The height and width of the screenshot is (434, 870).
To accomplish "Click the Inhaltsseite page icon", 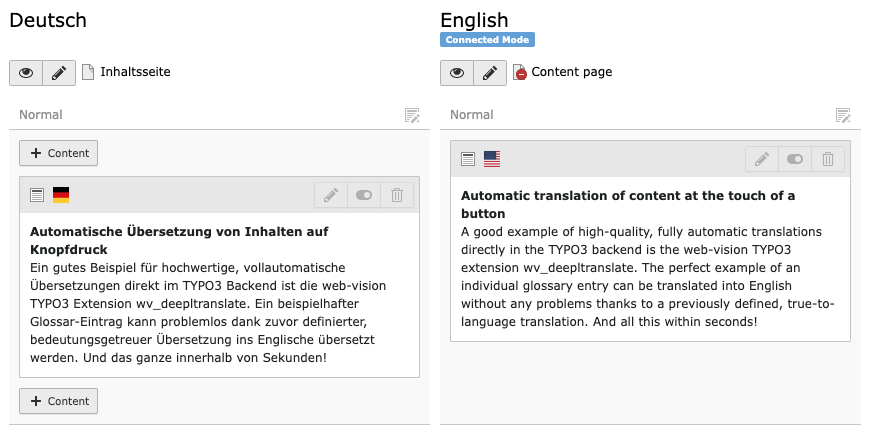I will (88, 72).
